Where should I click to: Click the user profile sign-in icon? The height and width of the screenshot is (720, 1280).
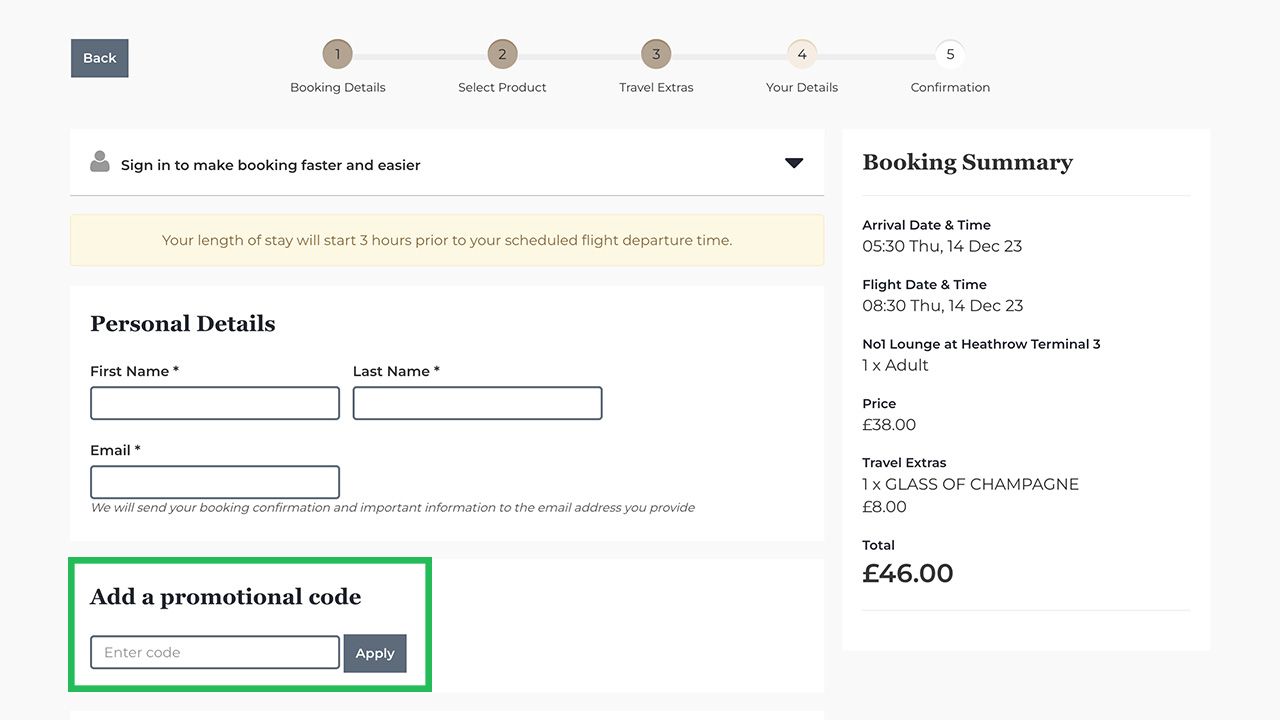click(99, 162)
